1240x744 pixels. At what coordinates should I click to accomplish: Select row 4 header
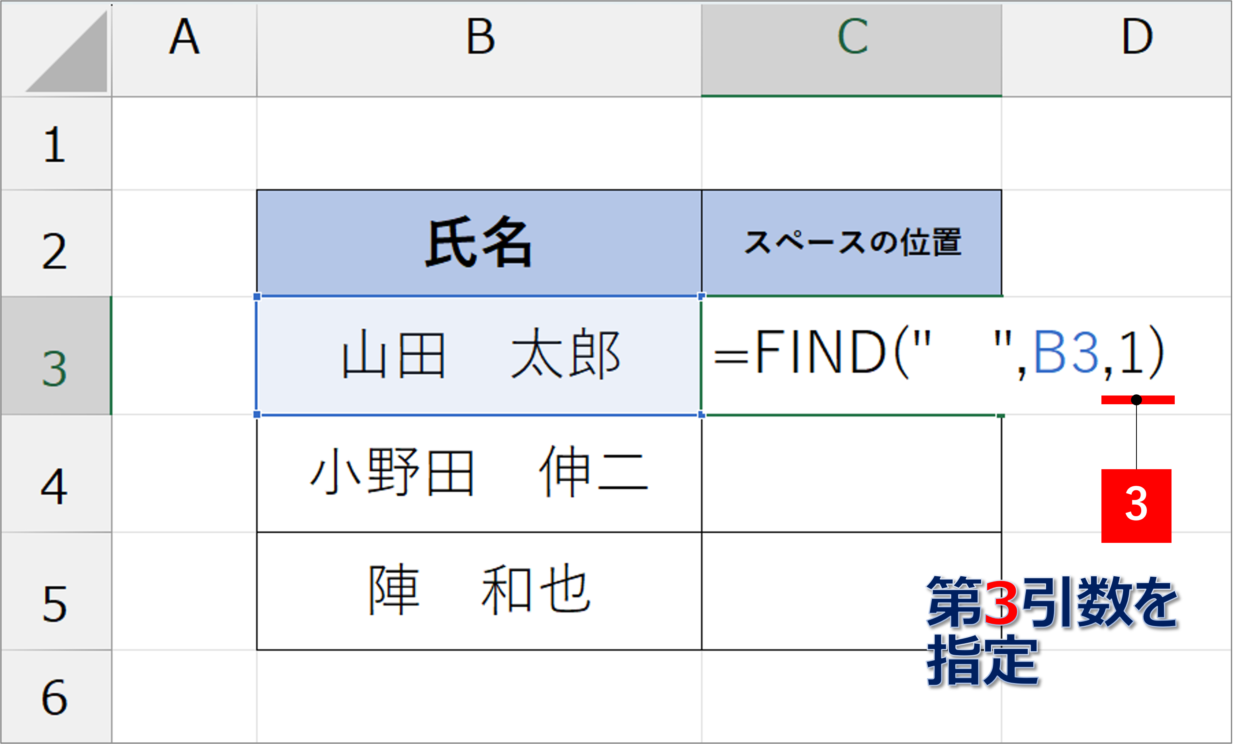point(56,474)
